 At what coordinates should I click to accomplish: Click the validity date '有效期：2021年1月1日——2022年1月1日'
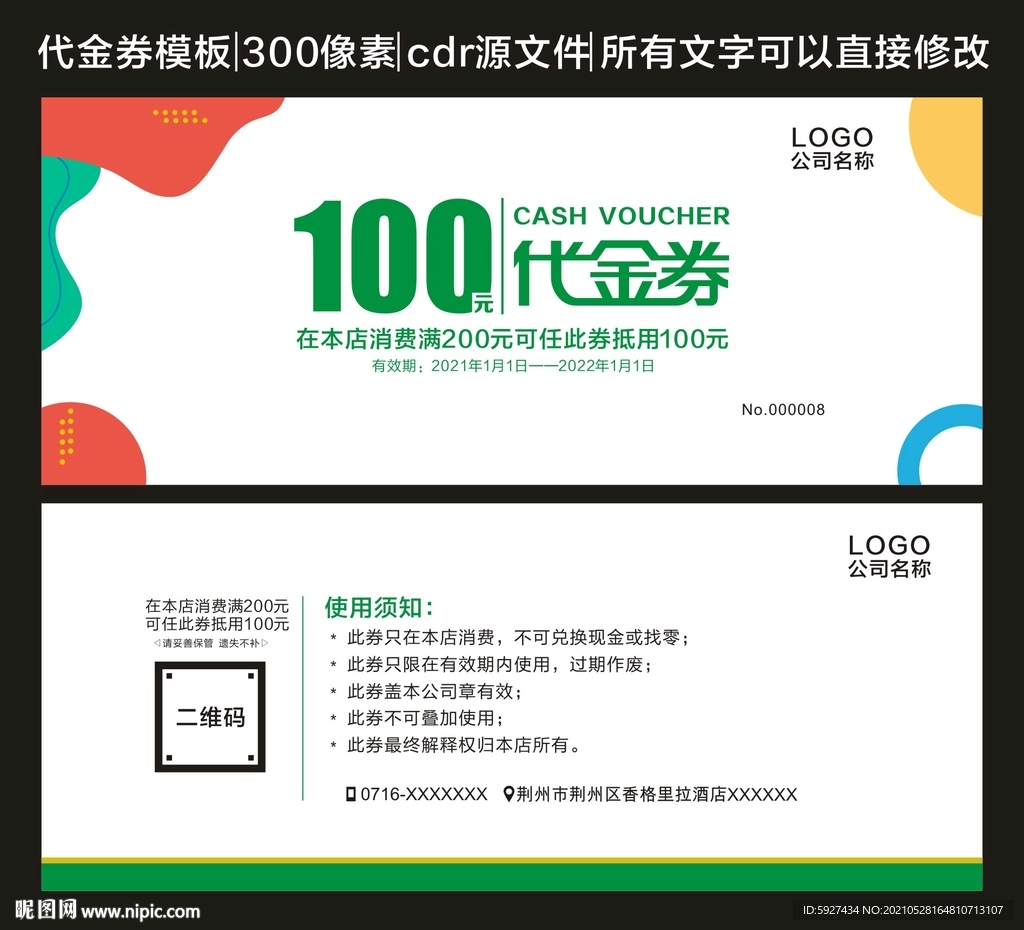[x=513, y=366]
